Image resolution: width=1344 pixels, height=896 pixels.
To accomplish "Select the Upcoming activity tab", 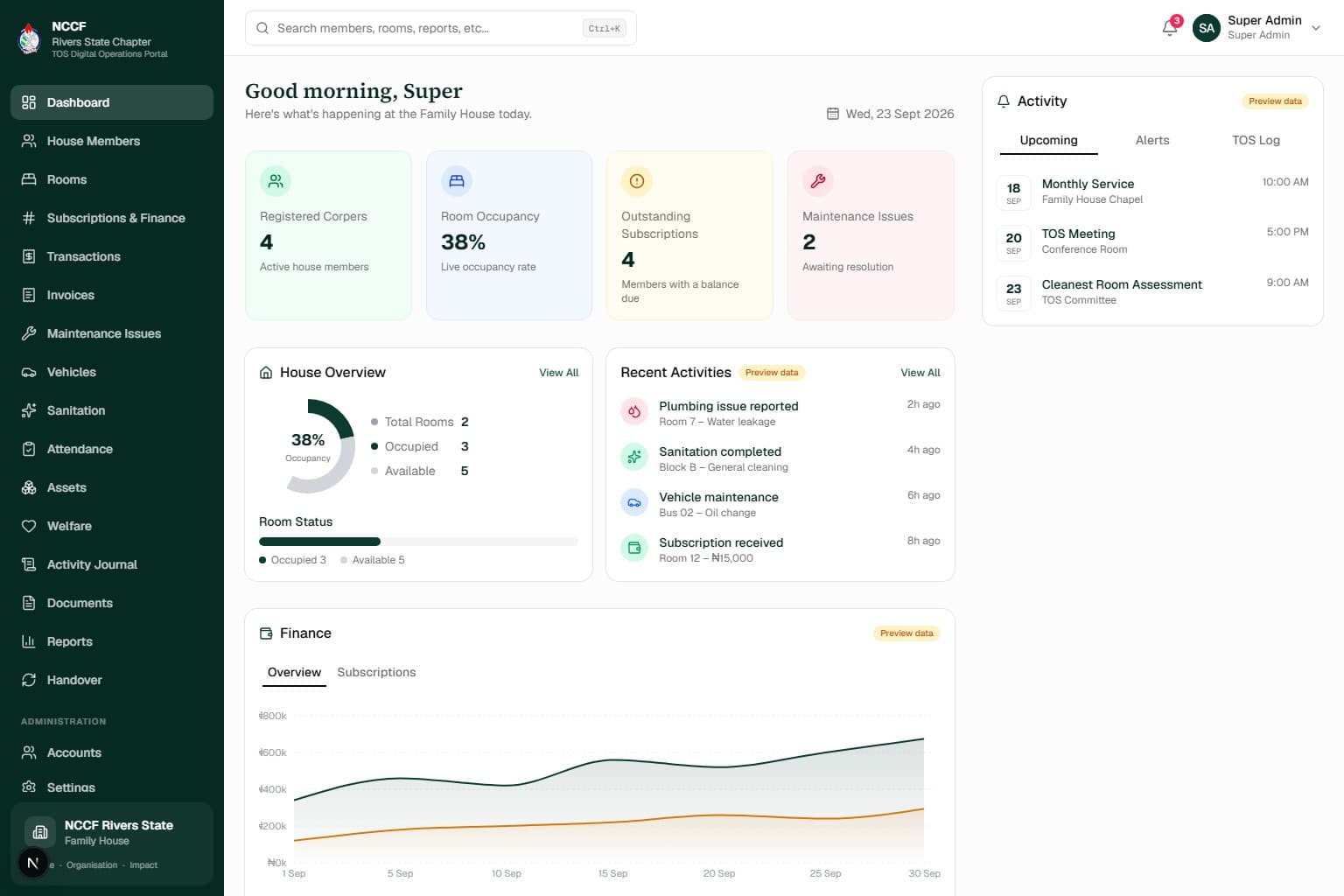I will 1048,140.
